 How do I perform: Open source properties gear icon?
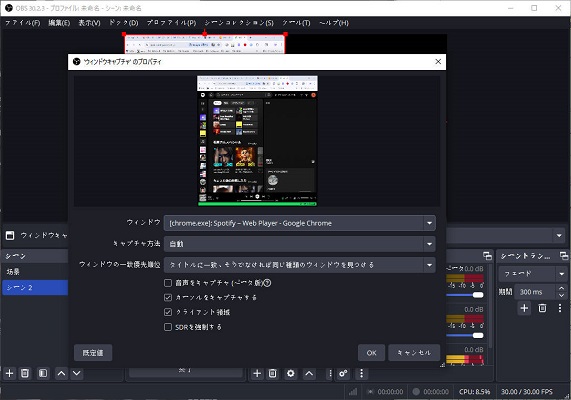(x=291, y=373)
